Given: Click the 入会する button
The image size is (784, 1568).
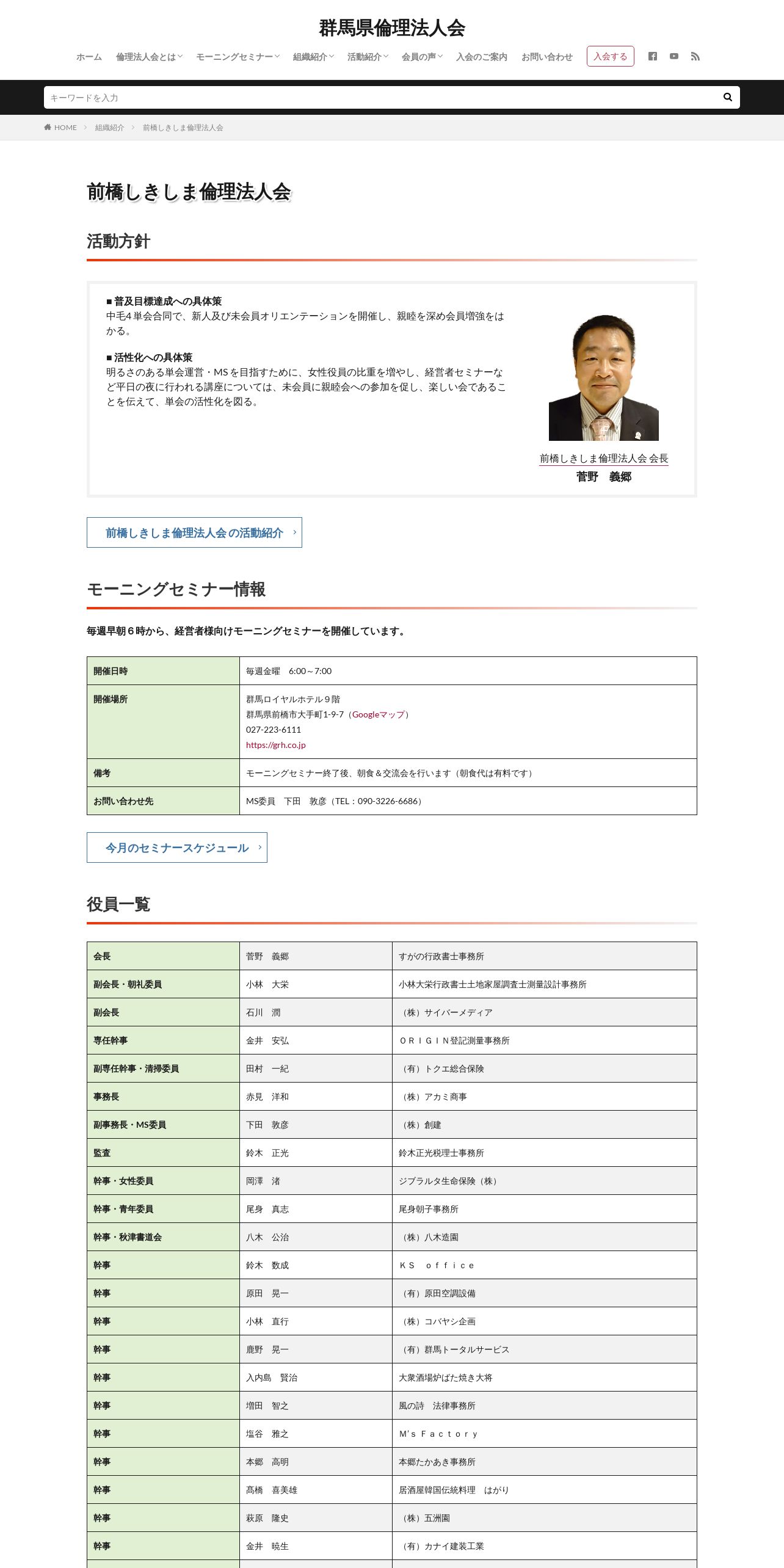Looking at the screenshot, I should [x=611, y=56].
